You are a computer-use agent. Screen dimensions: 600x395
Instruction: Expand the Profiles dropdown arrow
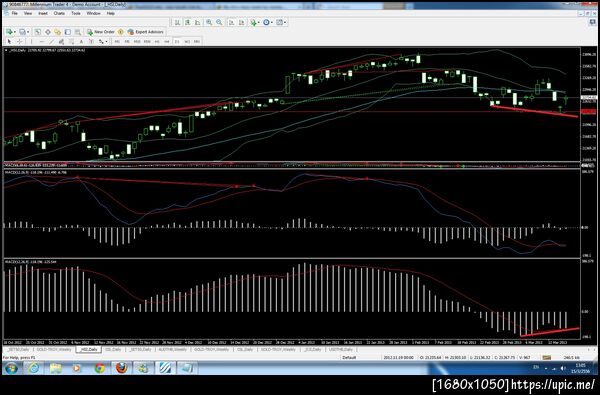[28, 32]
